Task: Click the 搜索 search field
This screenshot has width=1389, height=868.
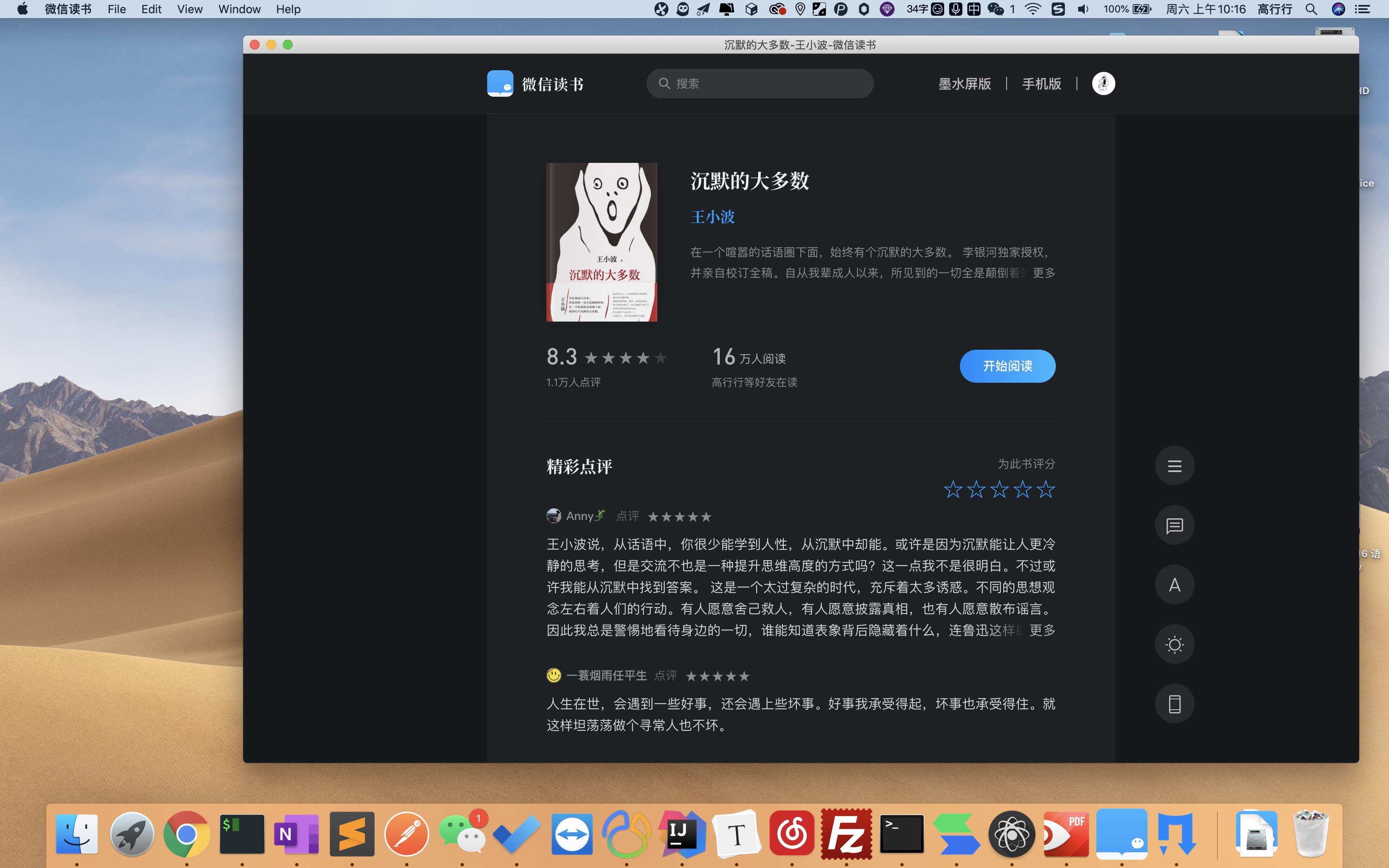Action: pyautogui.click(x=760, y=84)
